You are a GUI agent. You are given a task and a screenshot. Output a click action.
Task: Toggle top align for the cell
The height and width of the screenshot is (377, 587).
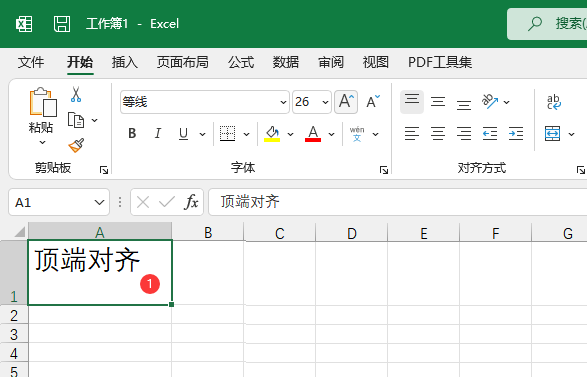[x=412, y=101]
